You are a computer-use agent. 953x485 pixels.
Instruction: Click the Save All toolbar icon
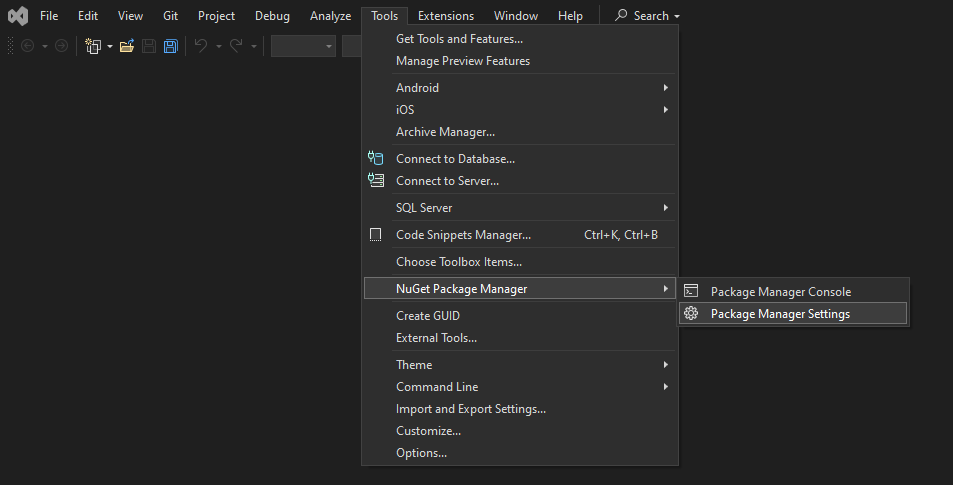click(171, 46)
